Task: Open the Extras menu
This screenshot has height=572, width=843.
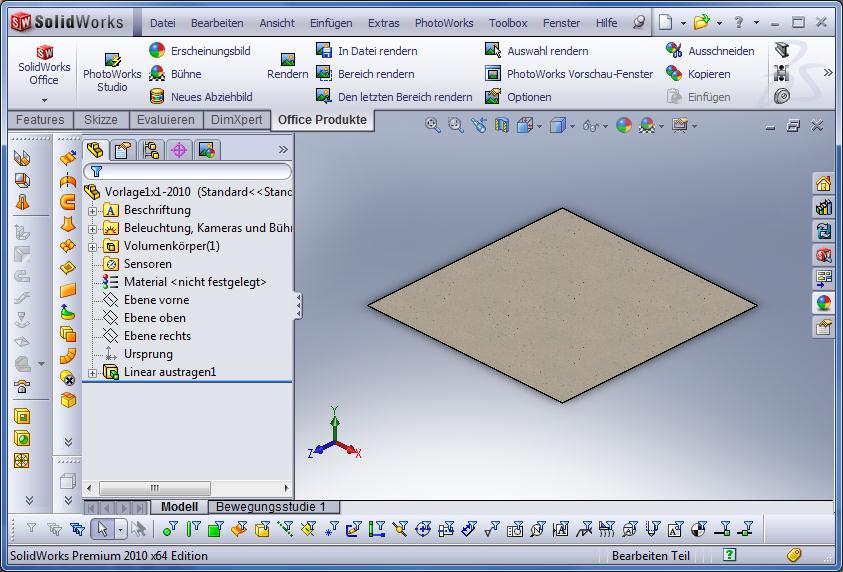Action: click(383, 23)
